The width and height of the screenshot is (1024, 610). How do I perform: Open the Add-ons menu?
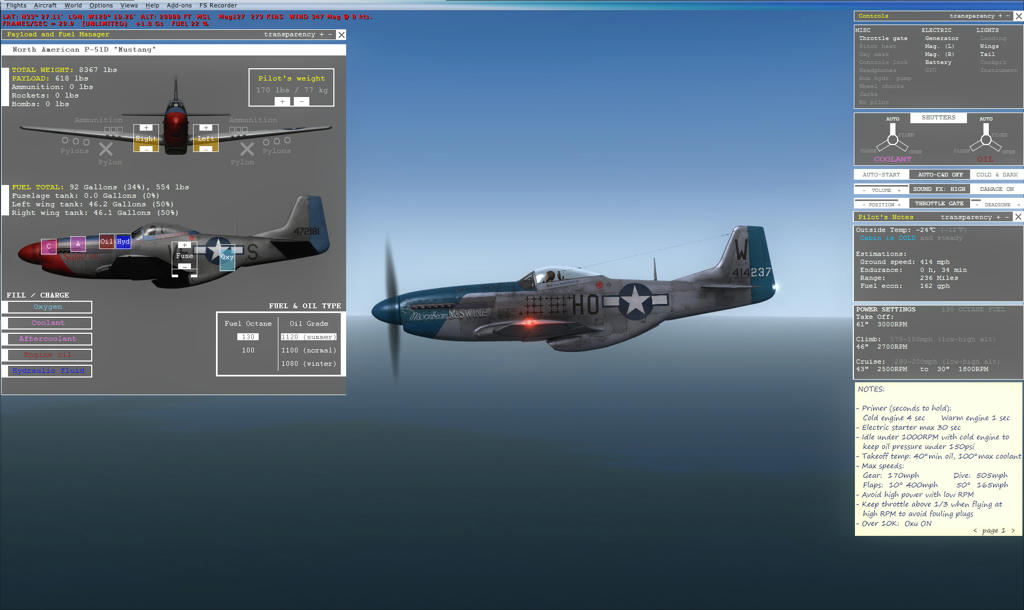[x=179, y=5]
